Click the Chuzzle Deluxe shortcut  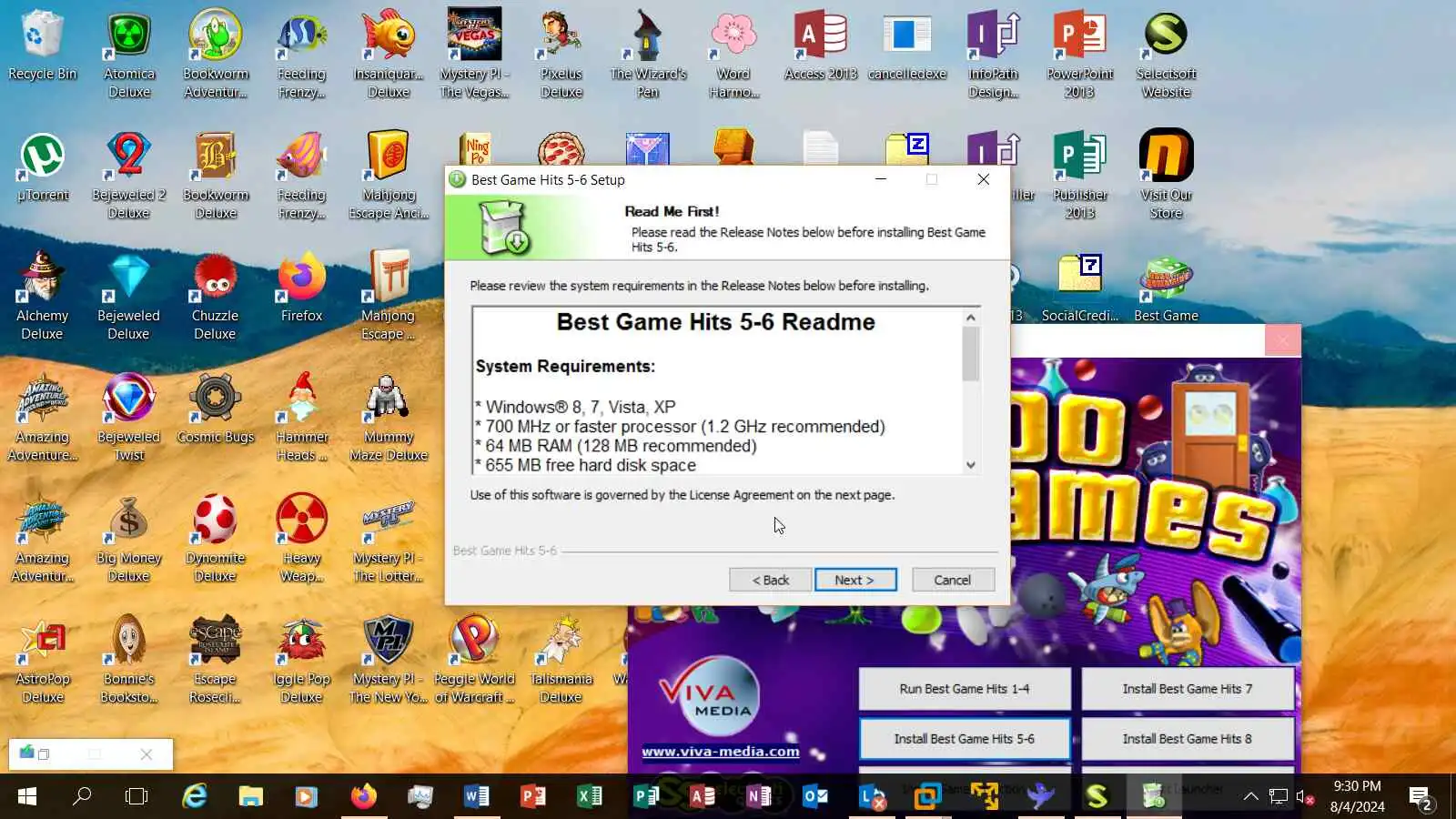click(215, 297)
